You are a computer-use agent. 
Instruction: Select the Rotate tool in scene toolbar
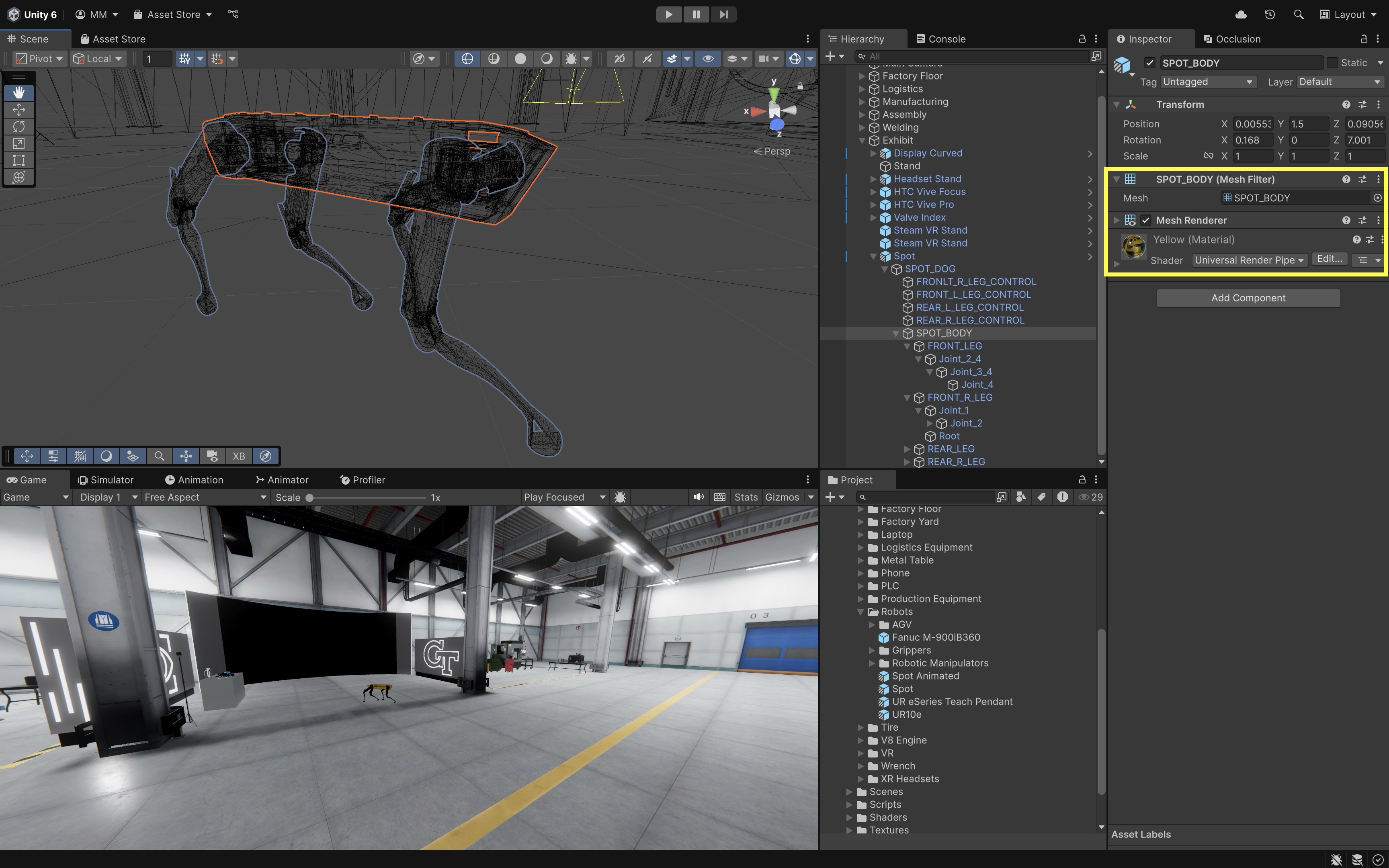[x=18, y=126]
